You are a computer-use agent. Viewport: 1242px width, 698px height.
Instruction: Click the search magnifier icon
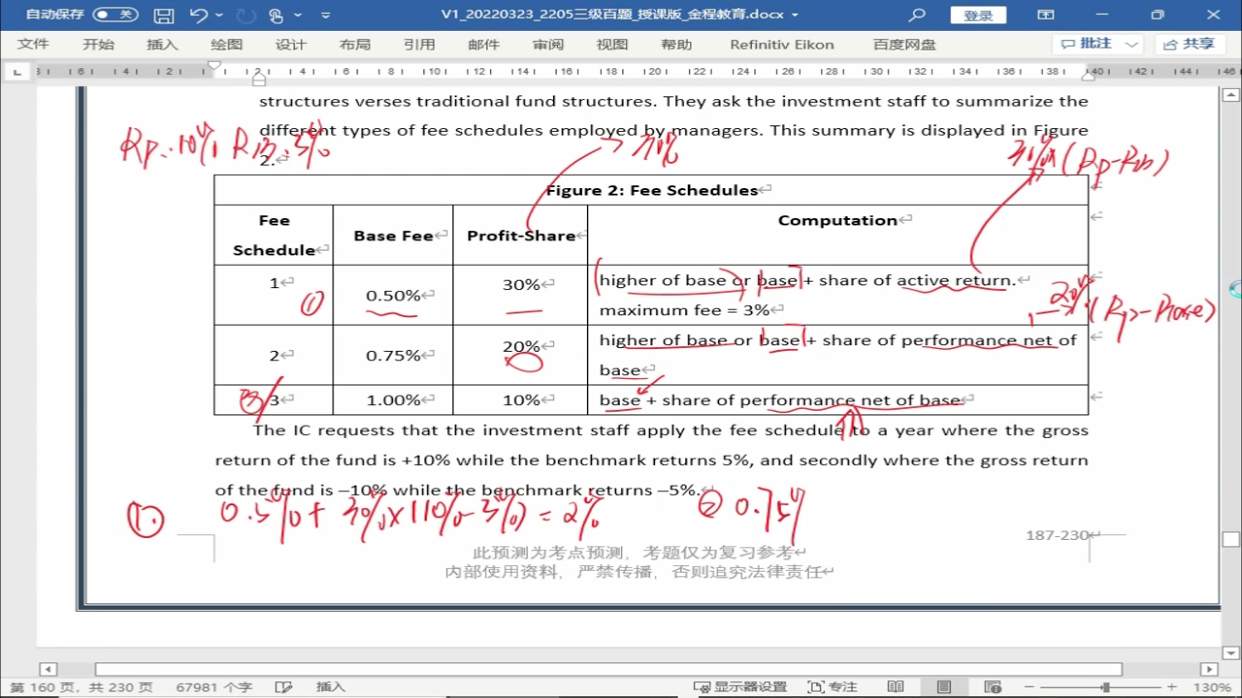pos(917,15)
